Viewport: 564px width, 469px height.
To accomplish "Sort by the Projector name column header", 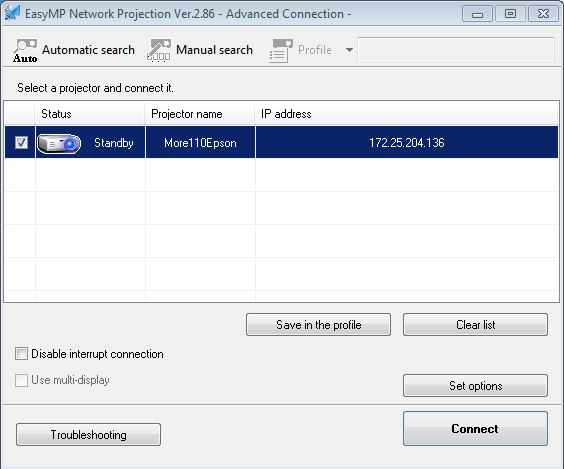I will pyautogui.click(x=200, y=114).
